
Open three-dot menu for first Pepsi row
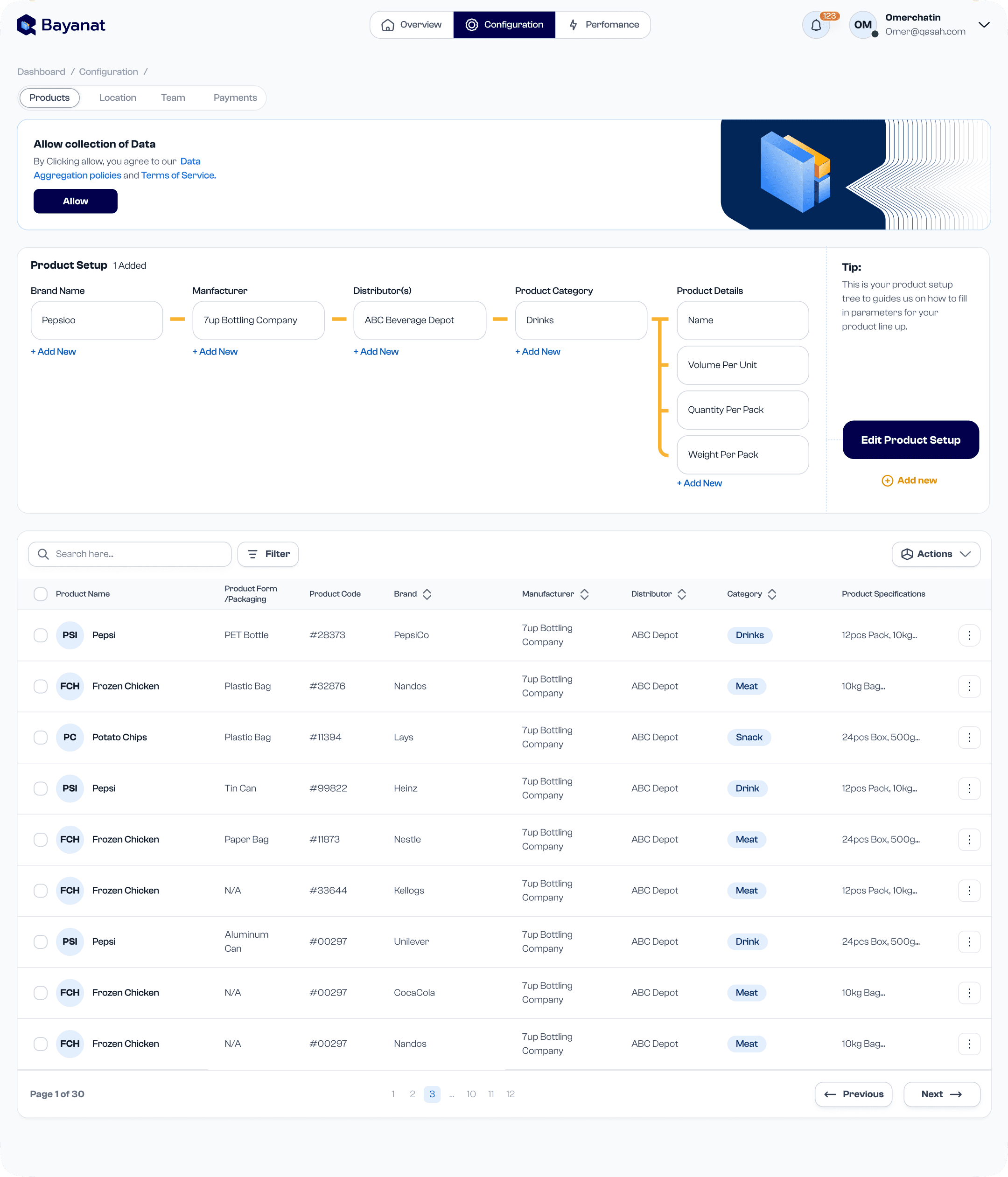point(969,635)
